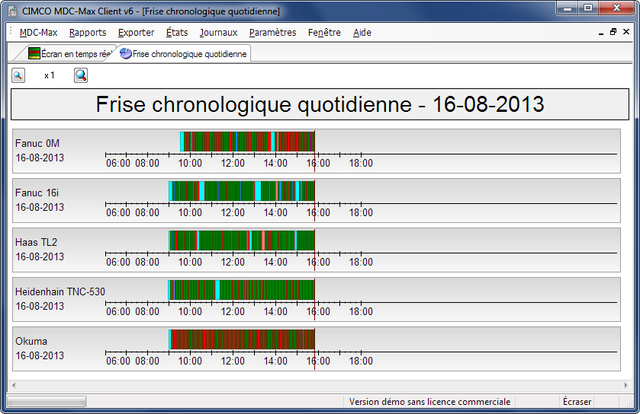640x414 pixels.
Task: Click the zoom in magnifier icon
Action: 81,76
